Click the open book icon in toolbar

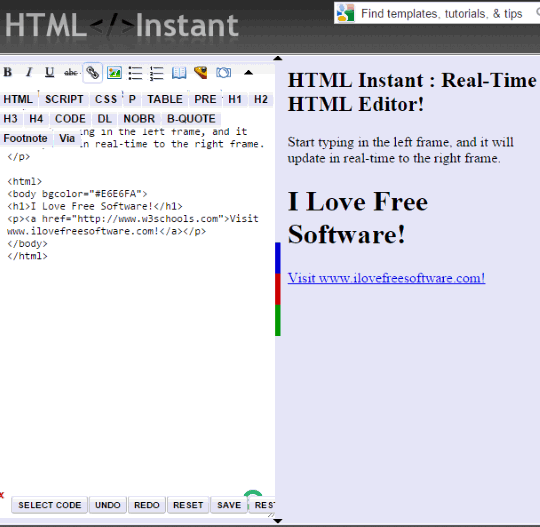click(179, 73)
